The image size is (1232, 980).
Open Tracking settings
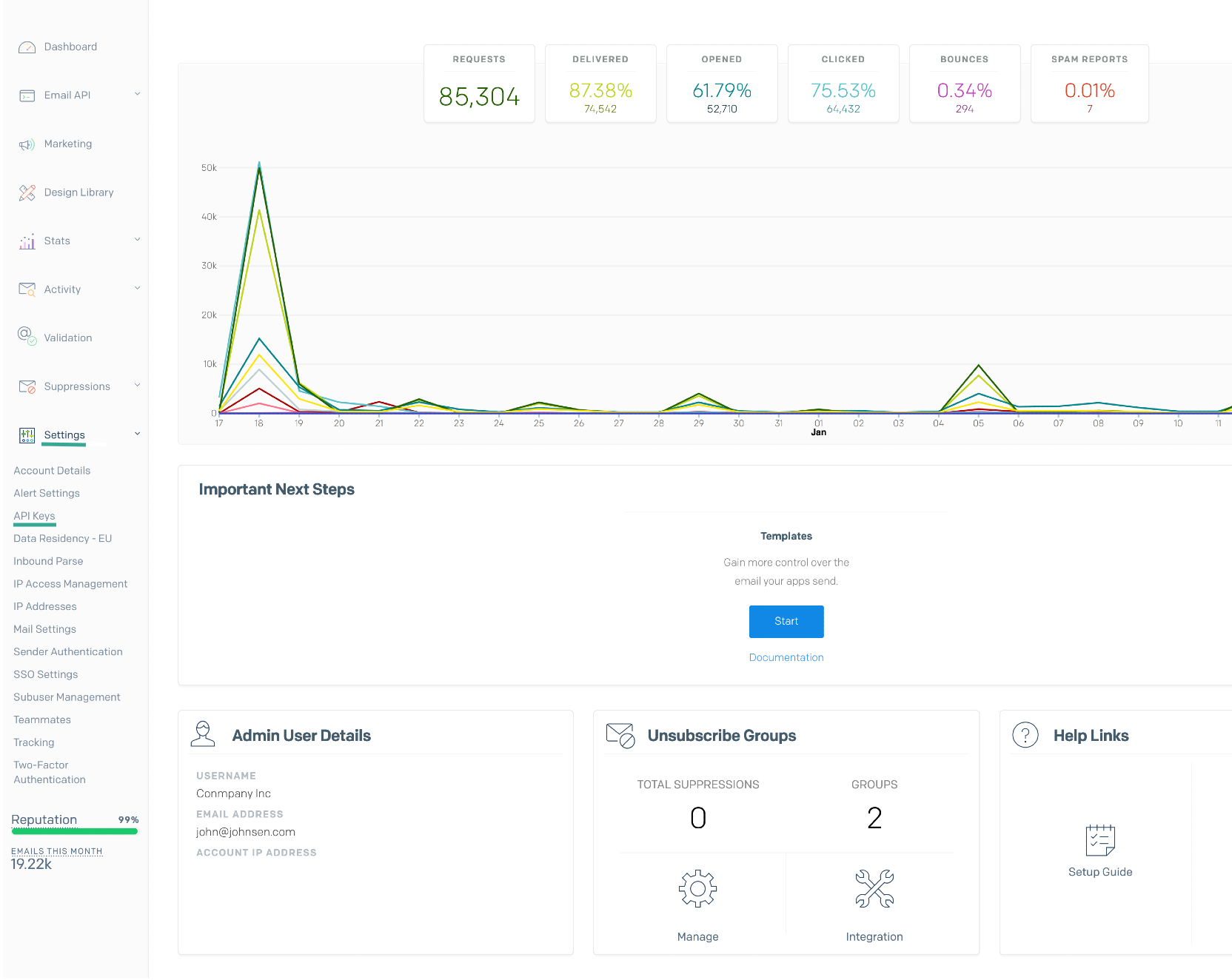pos(34,742)
